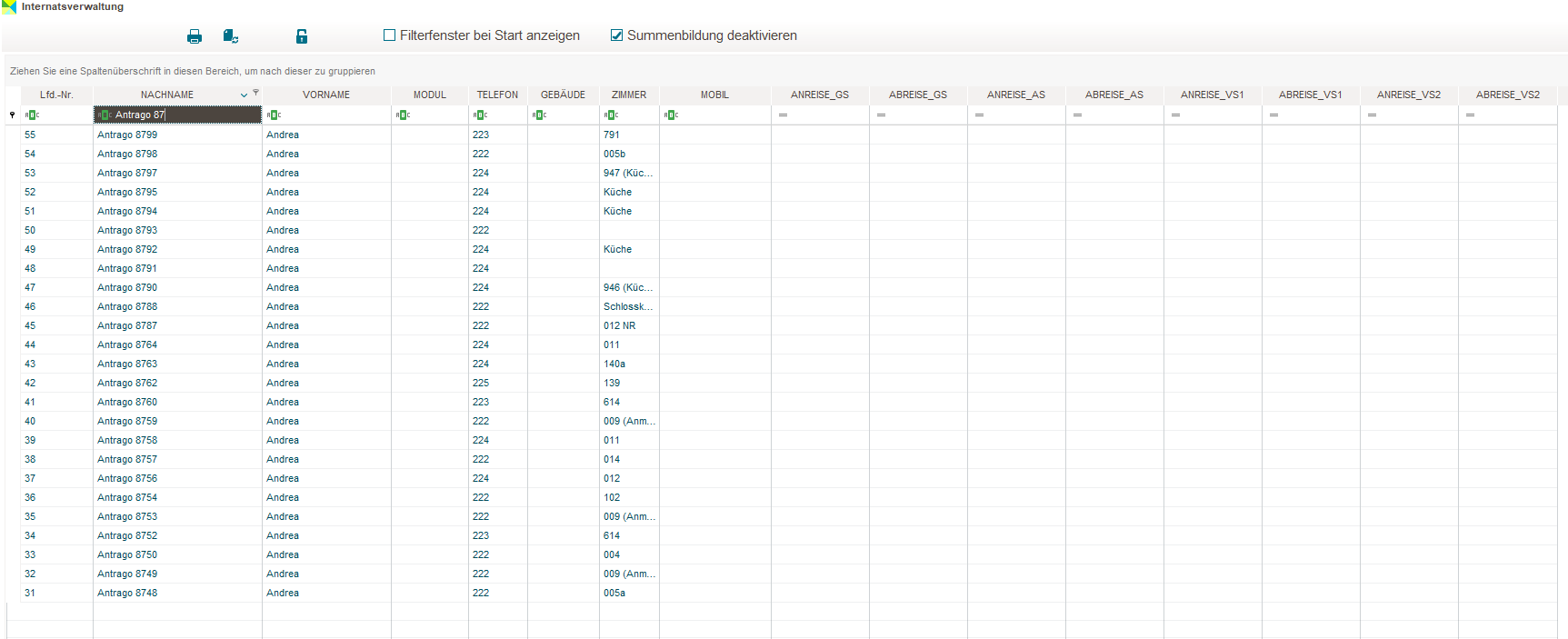This screenshot has height=639, width=1568.
Task: Click the ABREISE_VS2 column header
Action: [1507, 95]
